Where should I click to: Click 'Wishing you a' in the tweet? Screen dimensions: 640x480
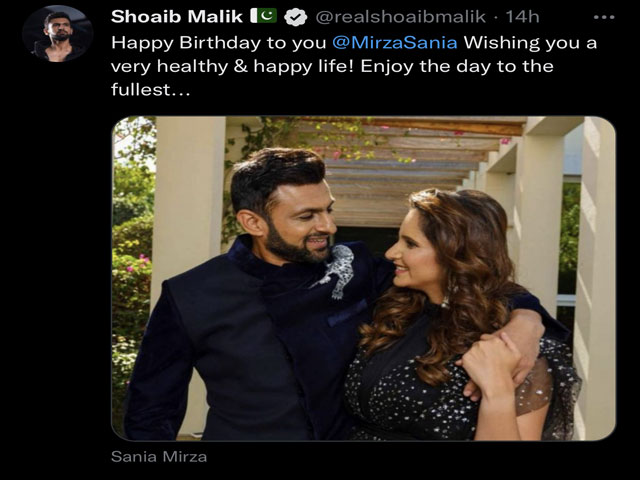[x=530, y=43]
